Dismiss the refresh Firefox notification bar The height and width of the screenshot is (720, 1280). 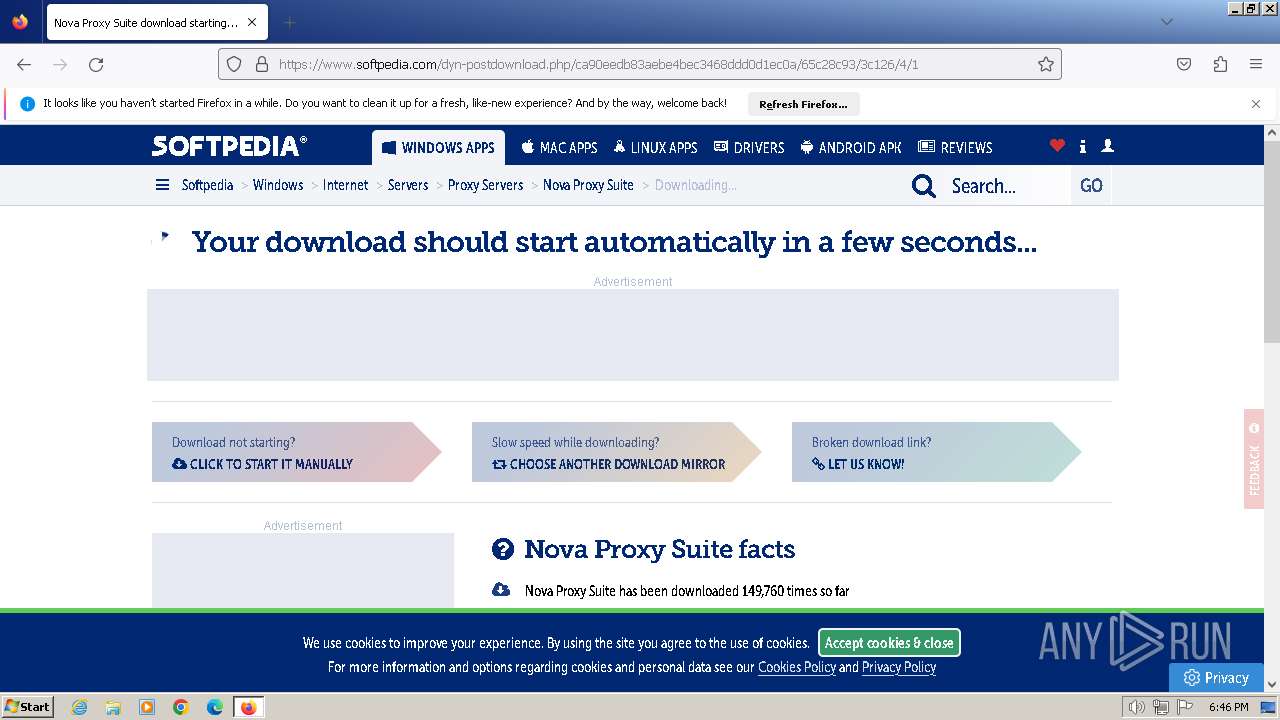1256,103
